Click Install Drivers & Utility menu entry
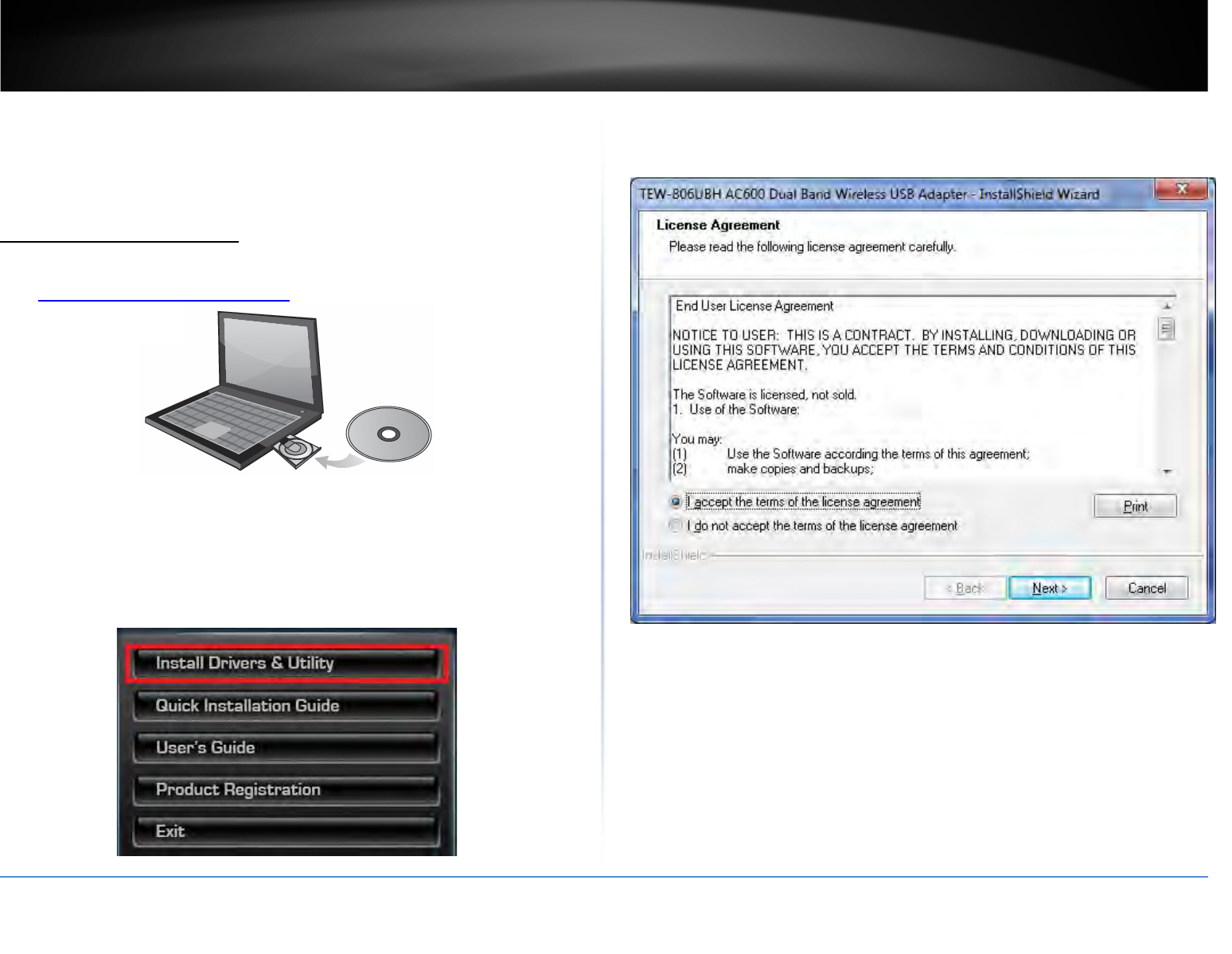The image size is (1232, 954). (x=287, y=664)
